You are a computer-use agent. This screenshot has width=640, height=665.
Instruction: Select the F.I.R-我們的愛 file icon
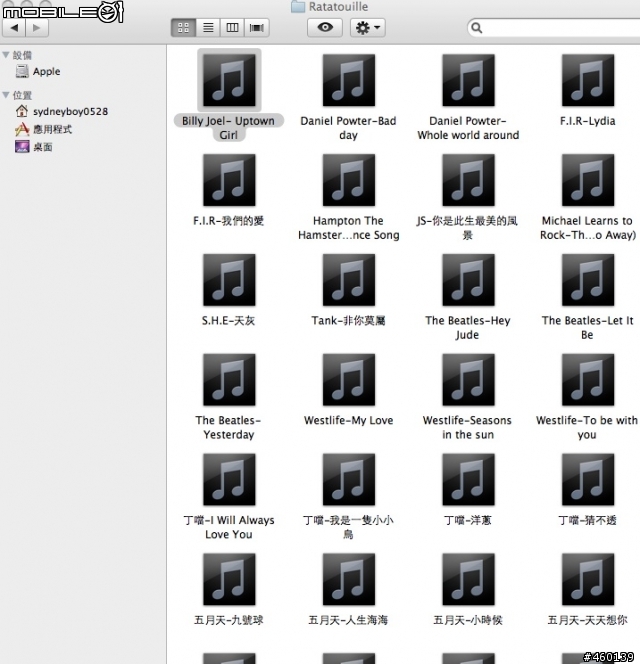pos(229,180)
